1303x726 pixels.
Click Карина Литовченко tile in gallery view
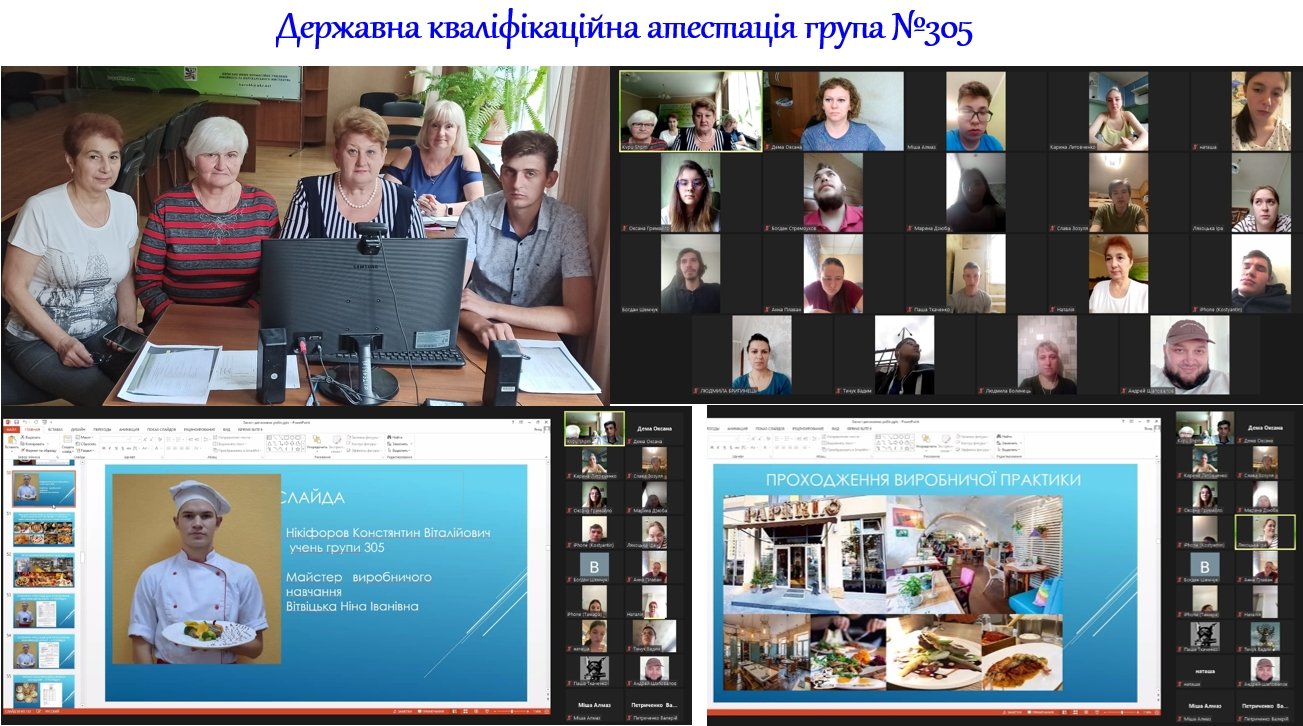(x=1118, y=110)
